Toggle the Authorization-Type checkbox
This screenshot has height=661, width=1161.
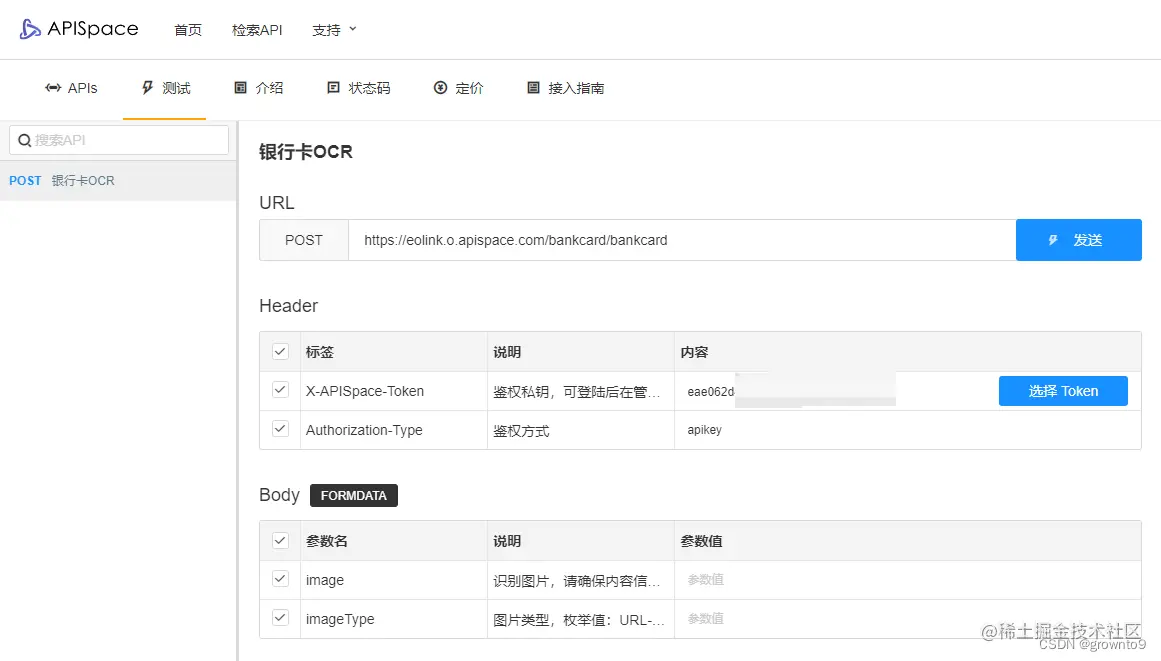click(x=280, y=429)
